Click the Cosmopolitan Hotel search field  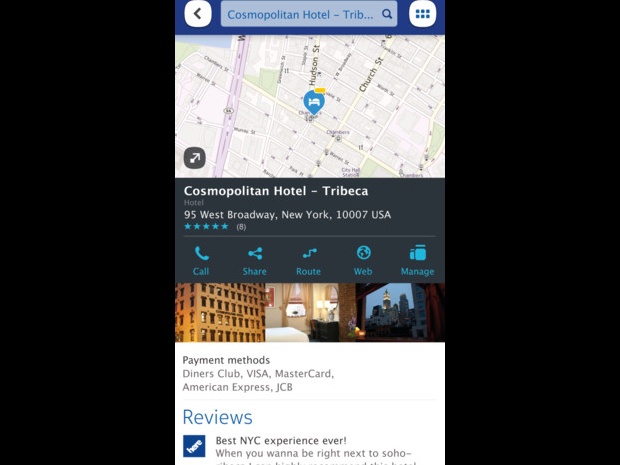pyautogui.click(x=309, y=14)
